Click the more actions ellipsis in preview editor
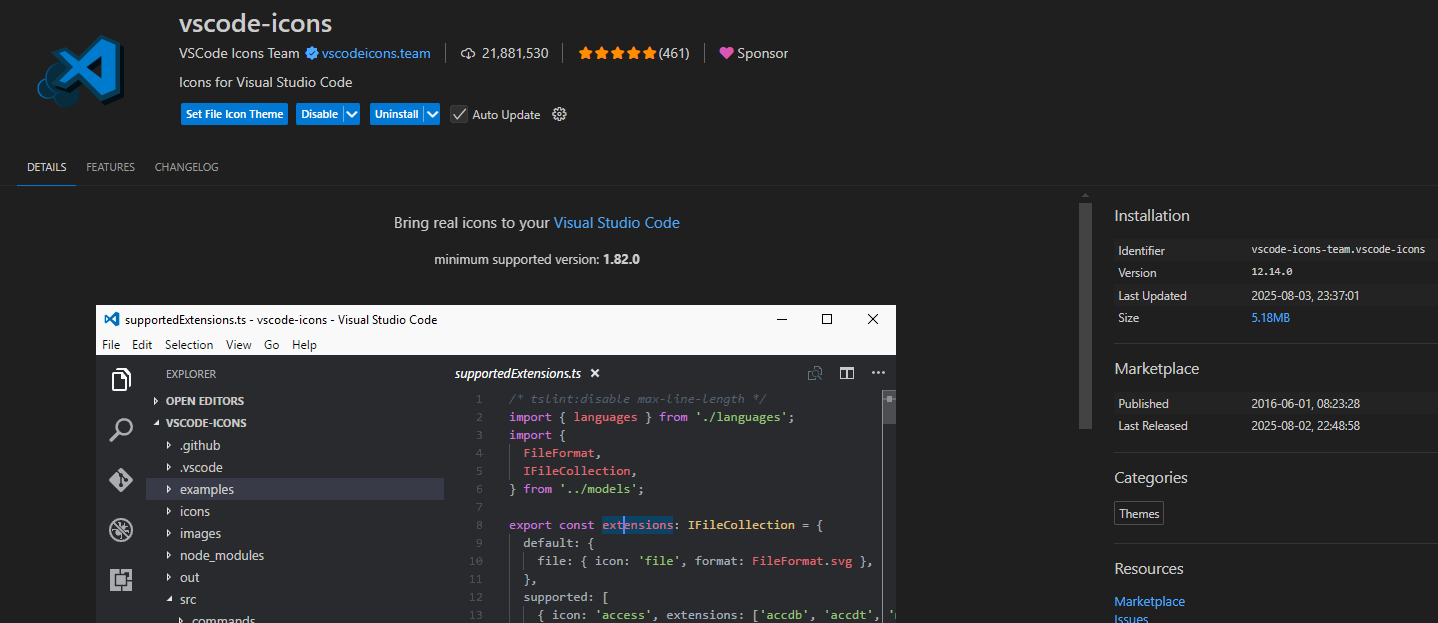Image resolution: width=1438 pixels, height=623 pixels. click(x=878, y=373)
